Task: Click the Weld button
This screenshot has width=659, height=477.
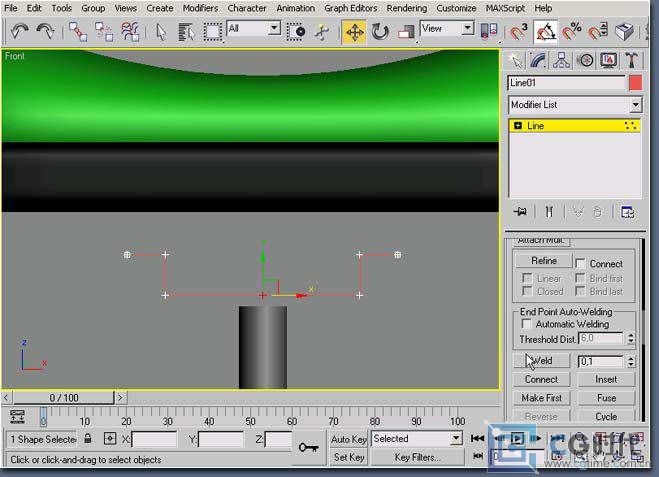Action: click(541, 361)
